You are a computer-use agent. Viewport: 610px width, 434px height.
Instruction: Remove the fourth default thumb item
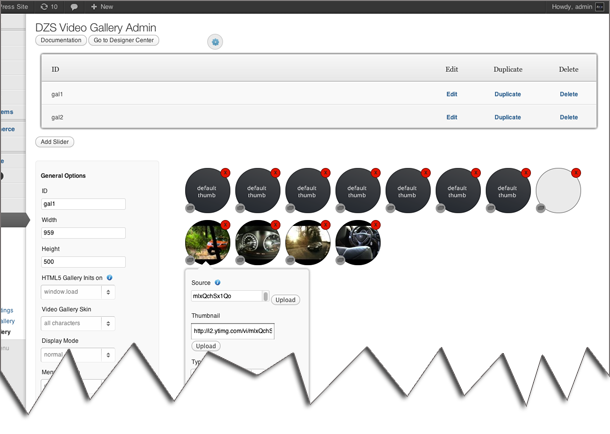point(375,173)
